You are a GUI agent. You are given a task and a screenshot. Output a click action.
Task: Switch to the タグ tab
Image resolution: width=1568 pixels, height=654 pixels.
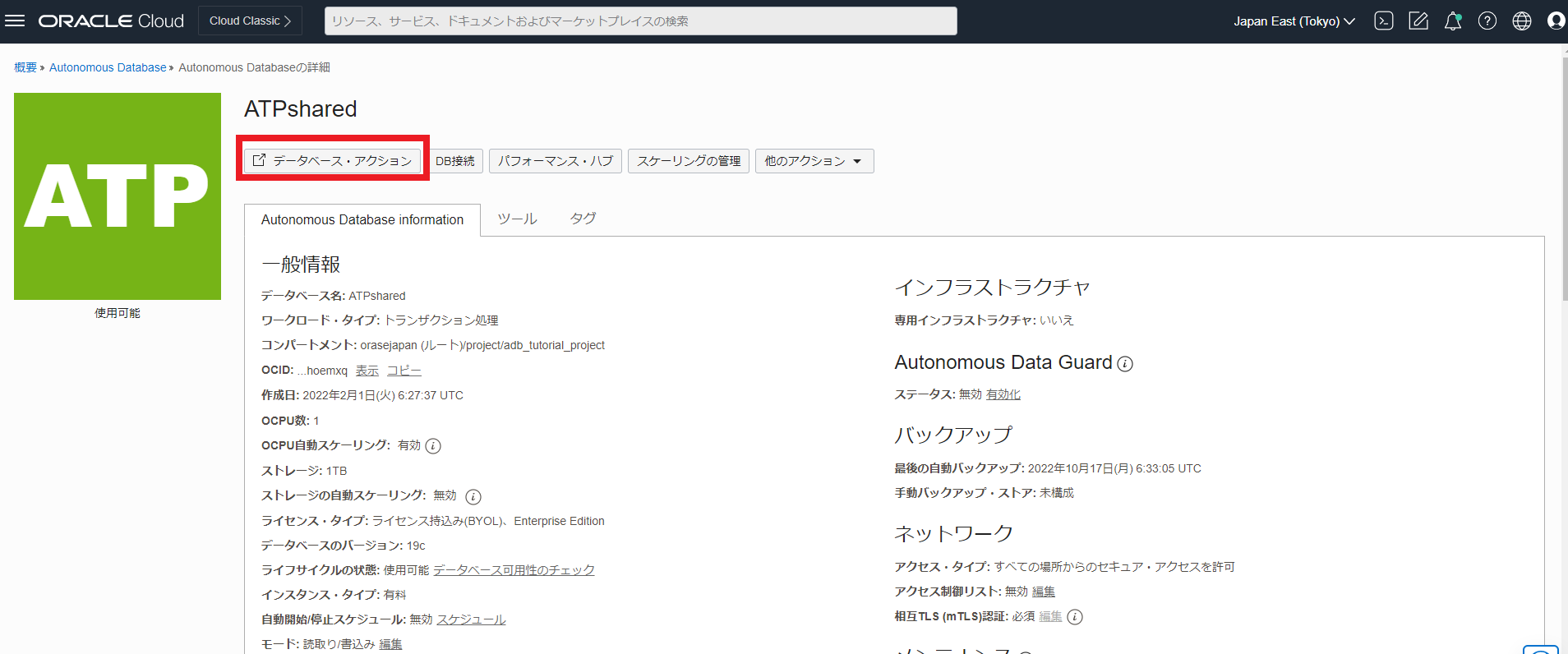click(583, 219)
